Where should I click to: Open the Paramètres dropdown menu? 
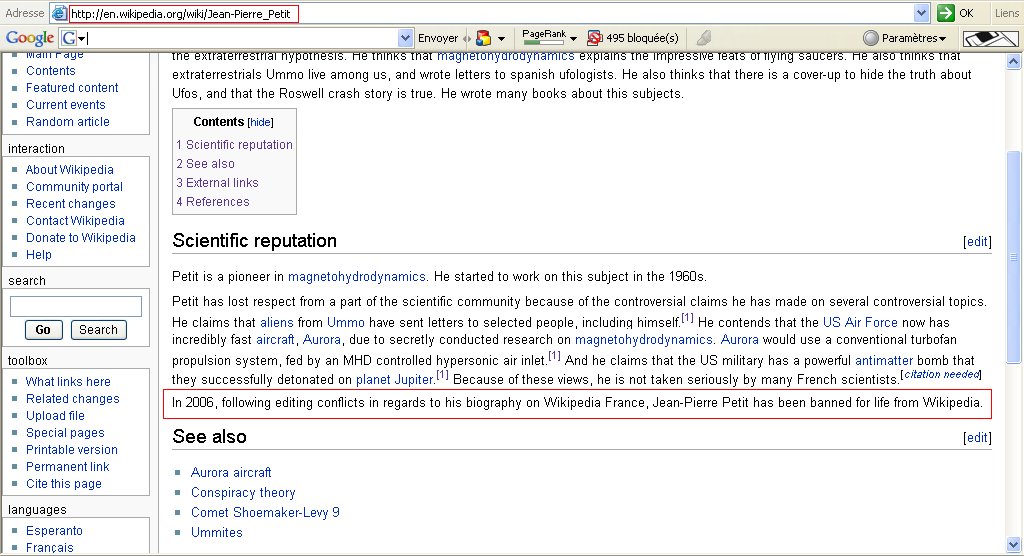point(904,38)
